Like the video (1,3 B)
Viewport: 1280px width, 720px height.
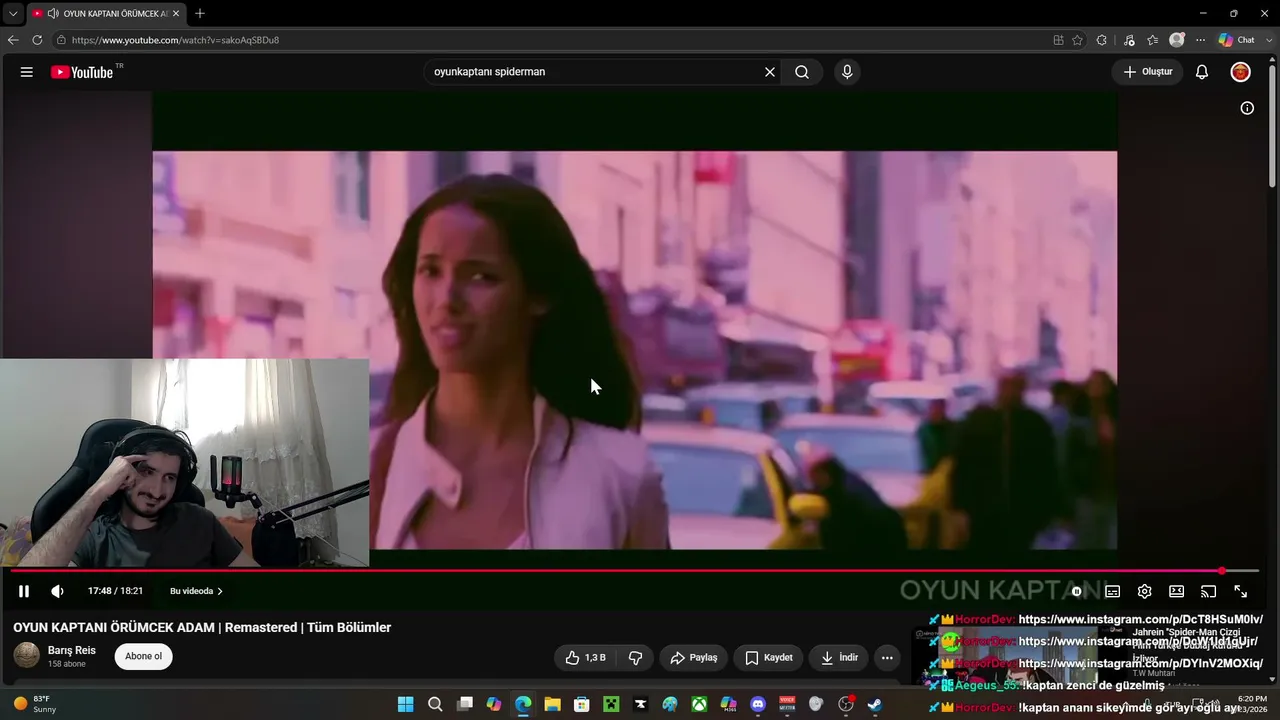[x=585, y=657]
